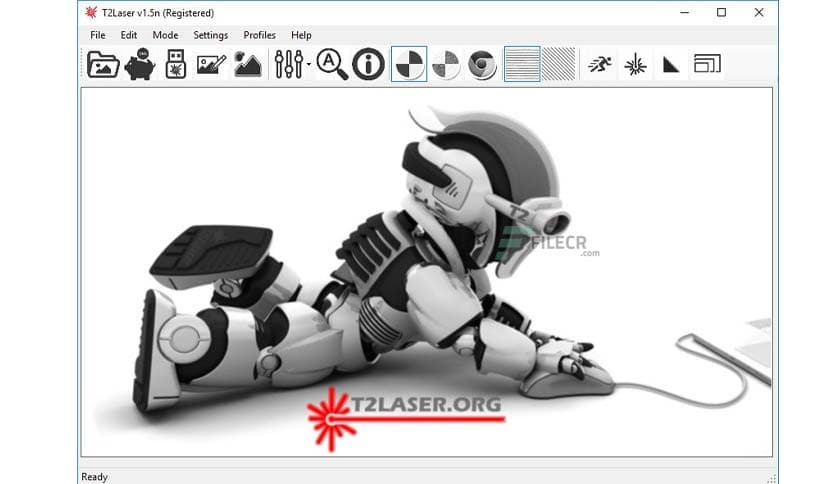Viewport: 836px width, 484px height.
Task: Select the grayscale ring circle mode
Action: [x=482, y=64]
